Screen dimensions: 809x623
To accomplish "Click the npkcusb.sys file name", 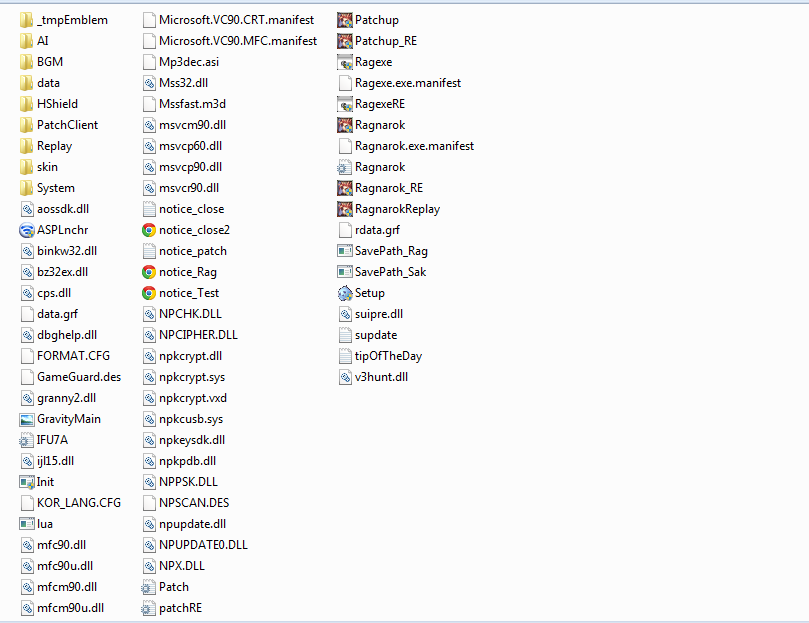I will tap(191, 419).
